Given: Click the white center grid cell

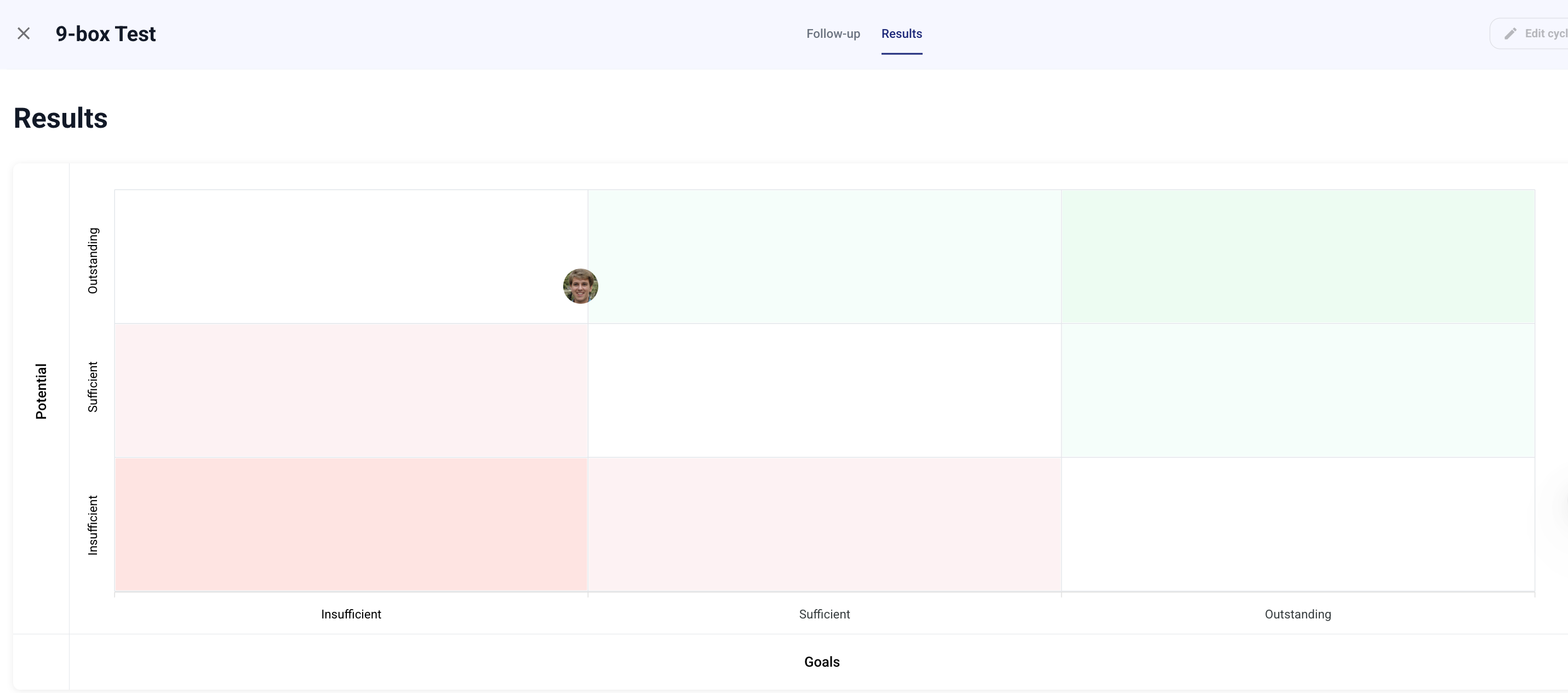Looking at the screenshot, I should (824, 390).
